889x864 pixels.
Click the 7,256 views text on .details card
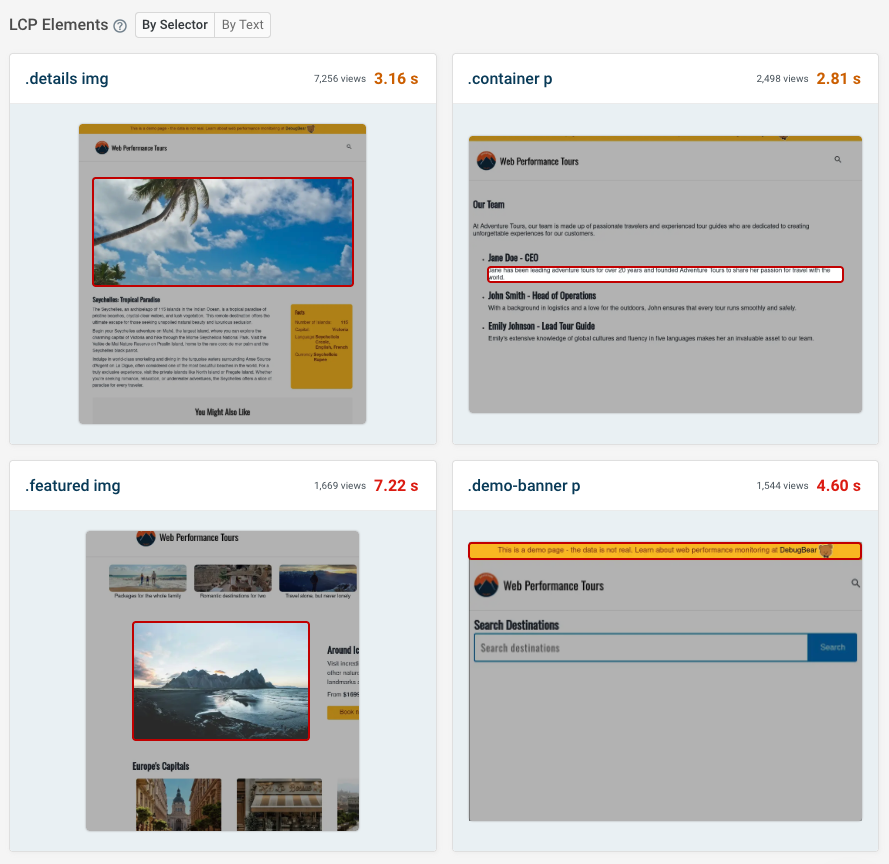click(x=340, y=78)
